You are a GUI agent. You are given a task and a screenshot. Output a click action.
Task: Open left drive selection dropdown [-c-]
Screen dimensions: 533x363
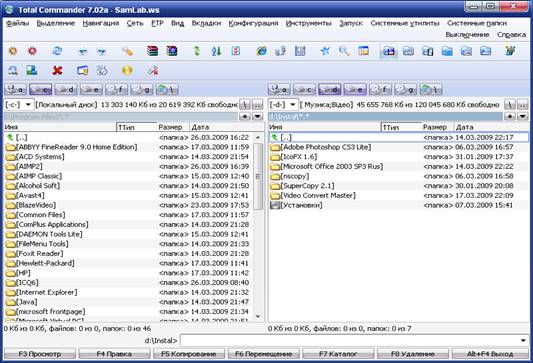click(x=18, y=104)
